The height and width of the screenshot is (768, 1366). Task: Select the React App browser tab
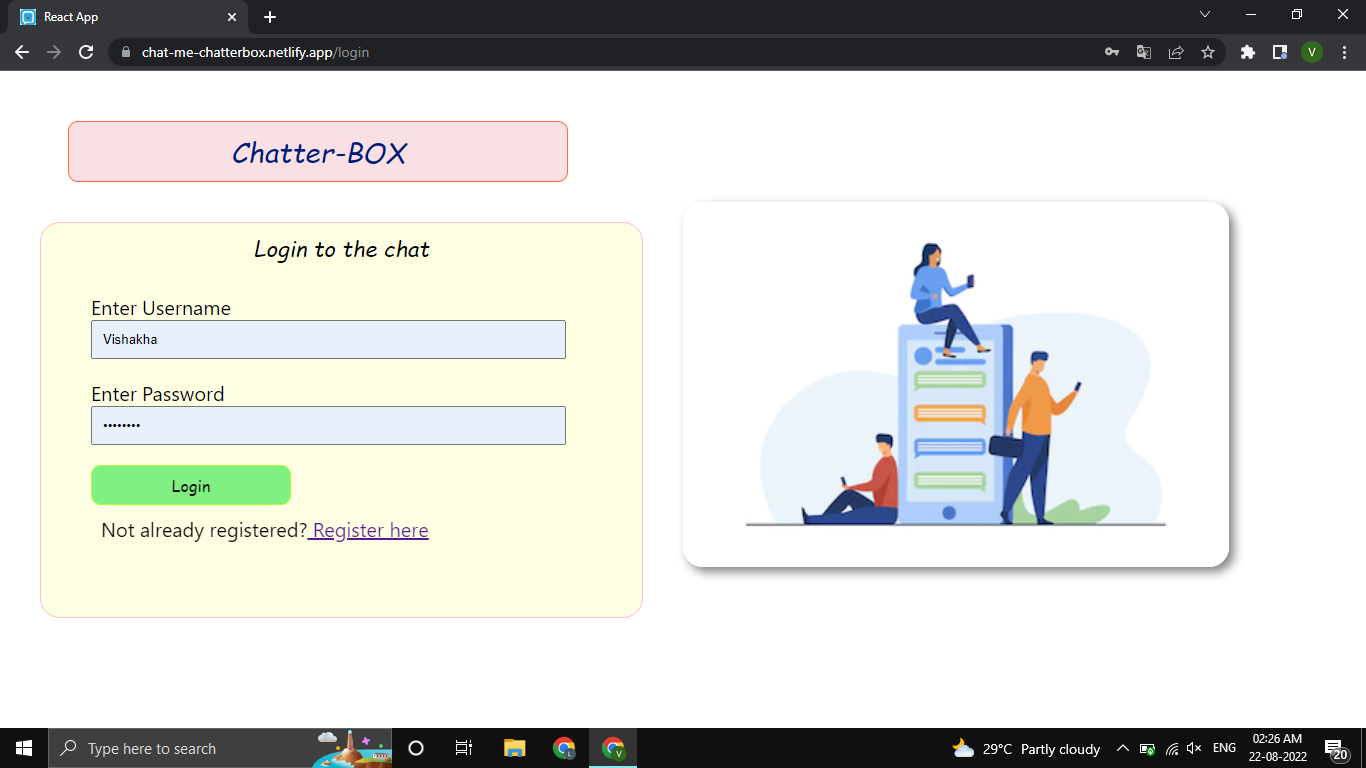(x=120, y=16)
